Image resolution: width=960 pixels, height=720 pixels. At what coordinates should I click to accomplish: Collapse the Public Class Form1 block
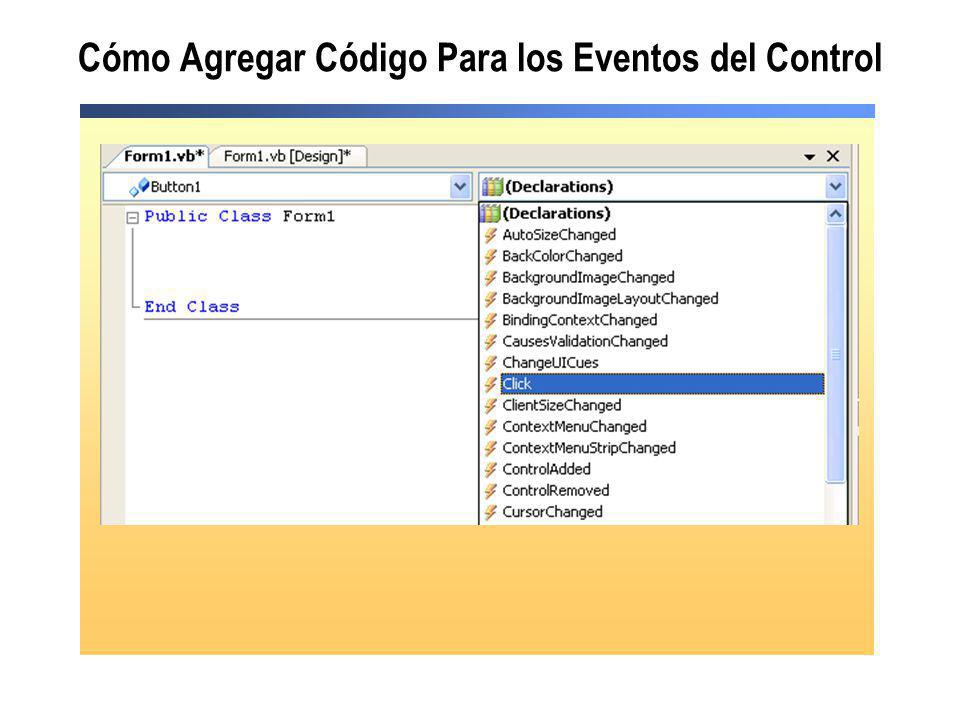132,217
